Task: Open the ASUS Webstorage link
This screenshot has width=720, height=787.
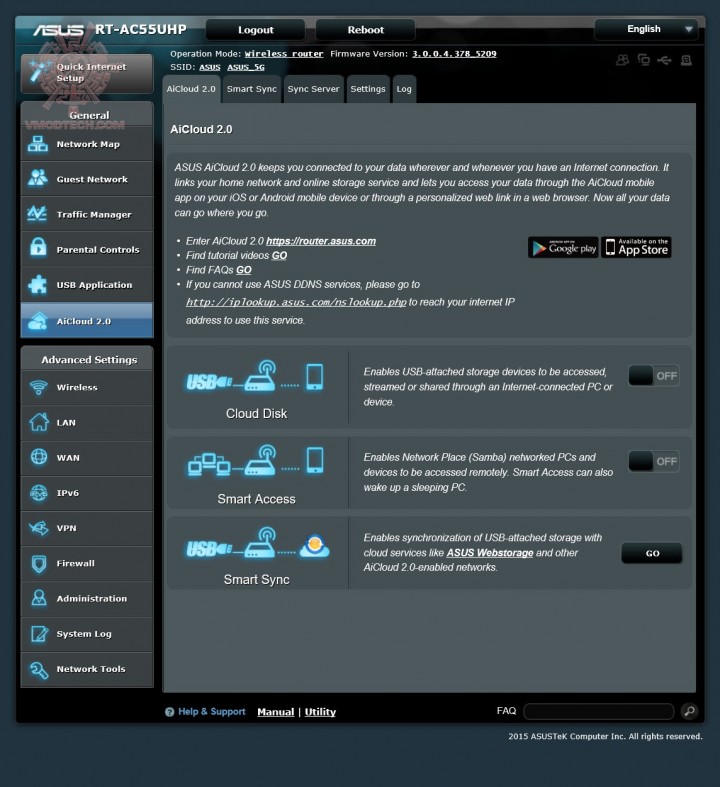Action: coord(490,553)
